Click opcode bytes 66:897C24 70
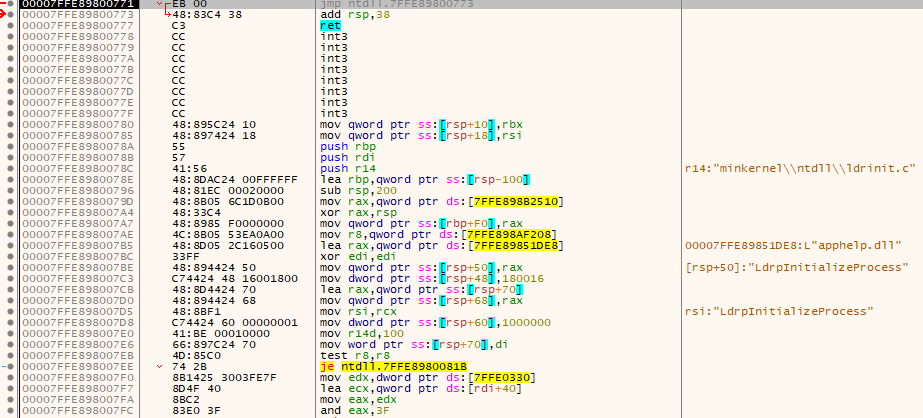Screen dimensions: 923x418 point(214,344)
